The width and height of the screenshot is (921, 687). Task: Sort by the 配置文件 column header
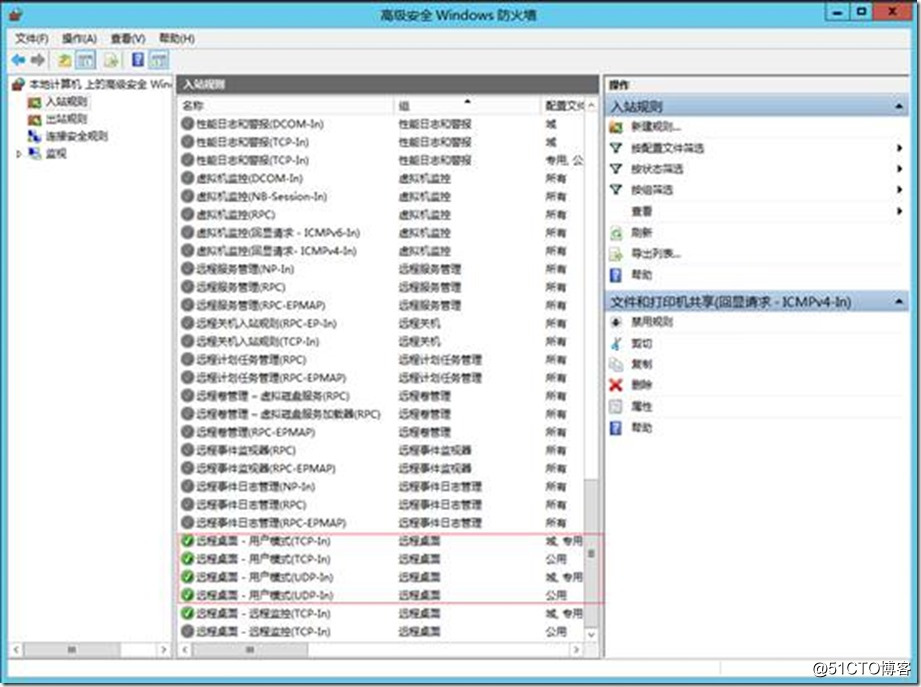563,106
